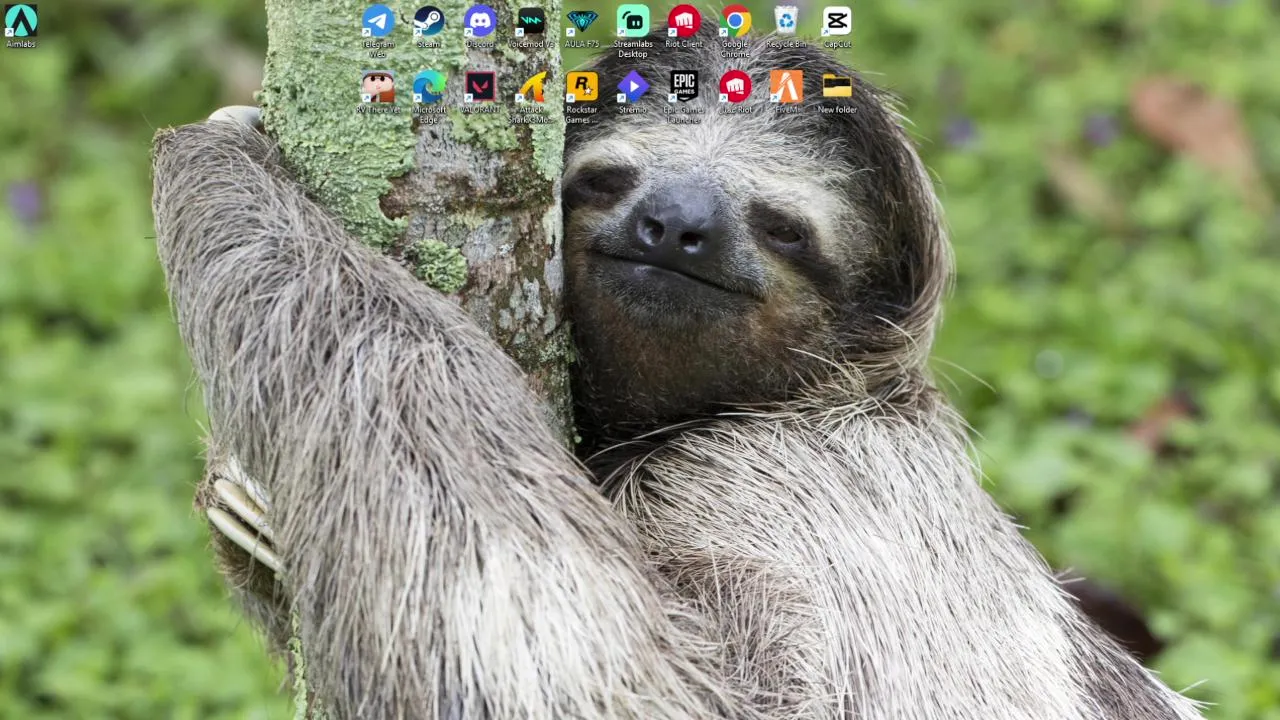
Task: Open the Telegram Web shortcut
Action: 378,30
